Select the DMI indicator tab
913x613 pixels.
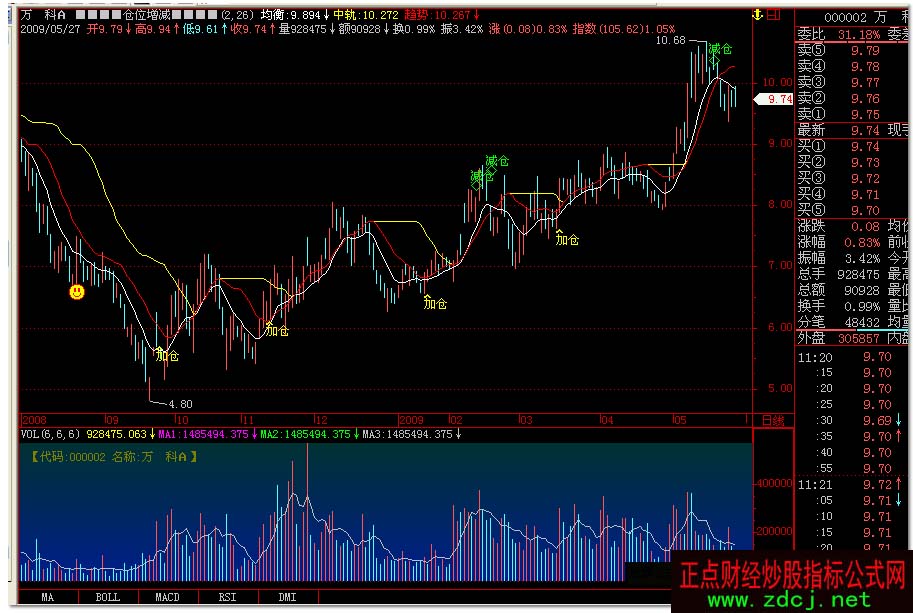coord(287,597)
